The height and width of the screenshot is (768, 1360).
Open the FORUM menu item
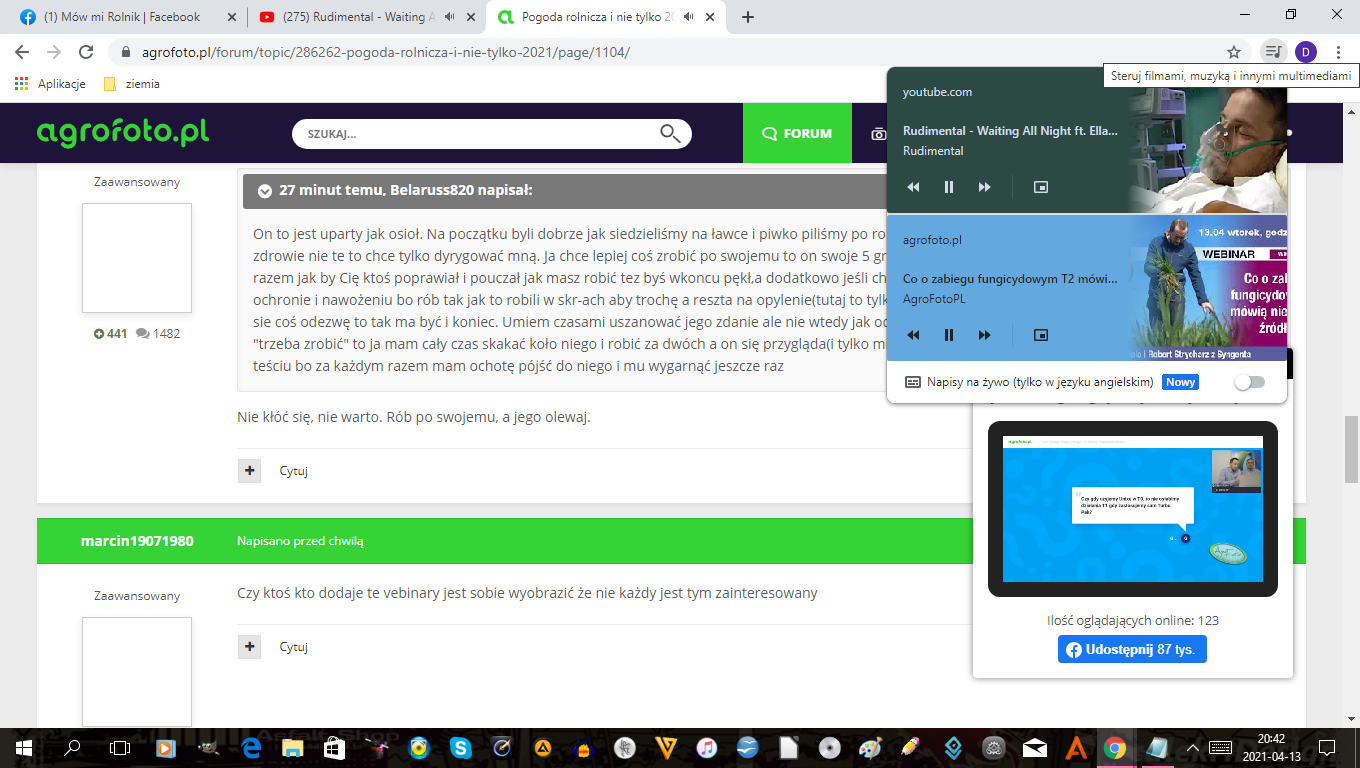(797, 133)
